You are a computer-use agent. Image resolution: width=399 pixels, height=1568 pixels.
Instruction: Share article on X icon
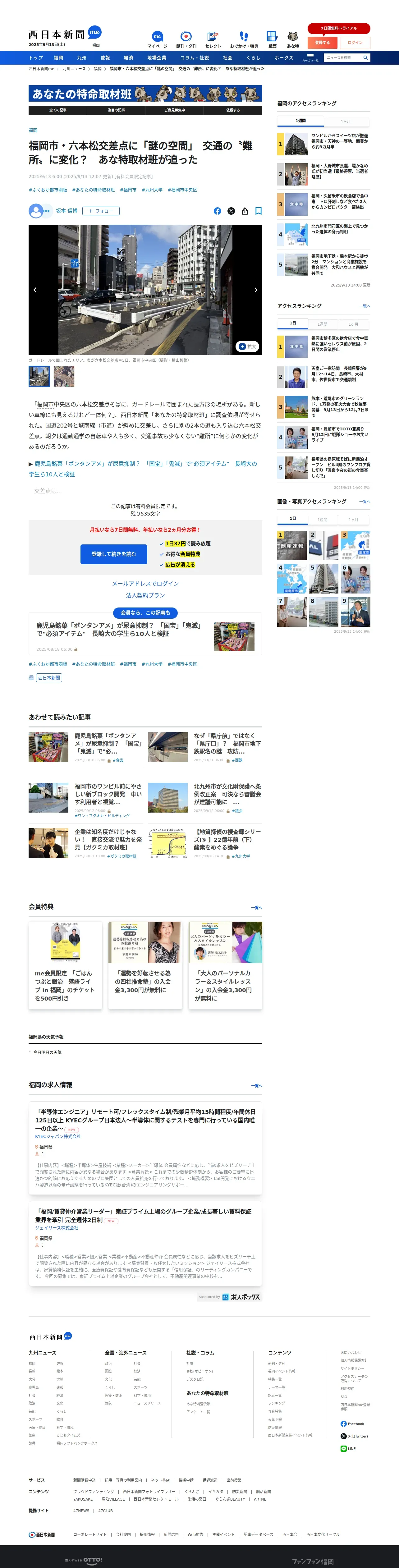(231, 211)
